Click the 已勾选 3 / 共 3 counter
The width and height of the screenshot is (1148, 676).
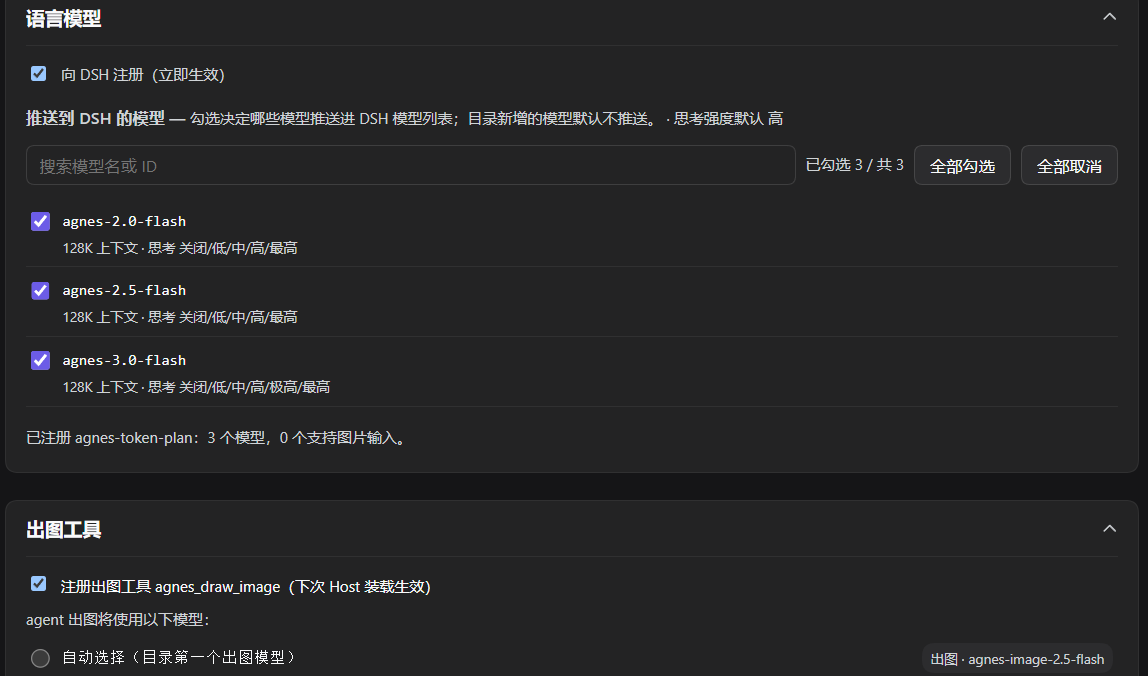point(854,166)
